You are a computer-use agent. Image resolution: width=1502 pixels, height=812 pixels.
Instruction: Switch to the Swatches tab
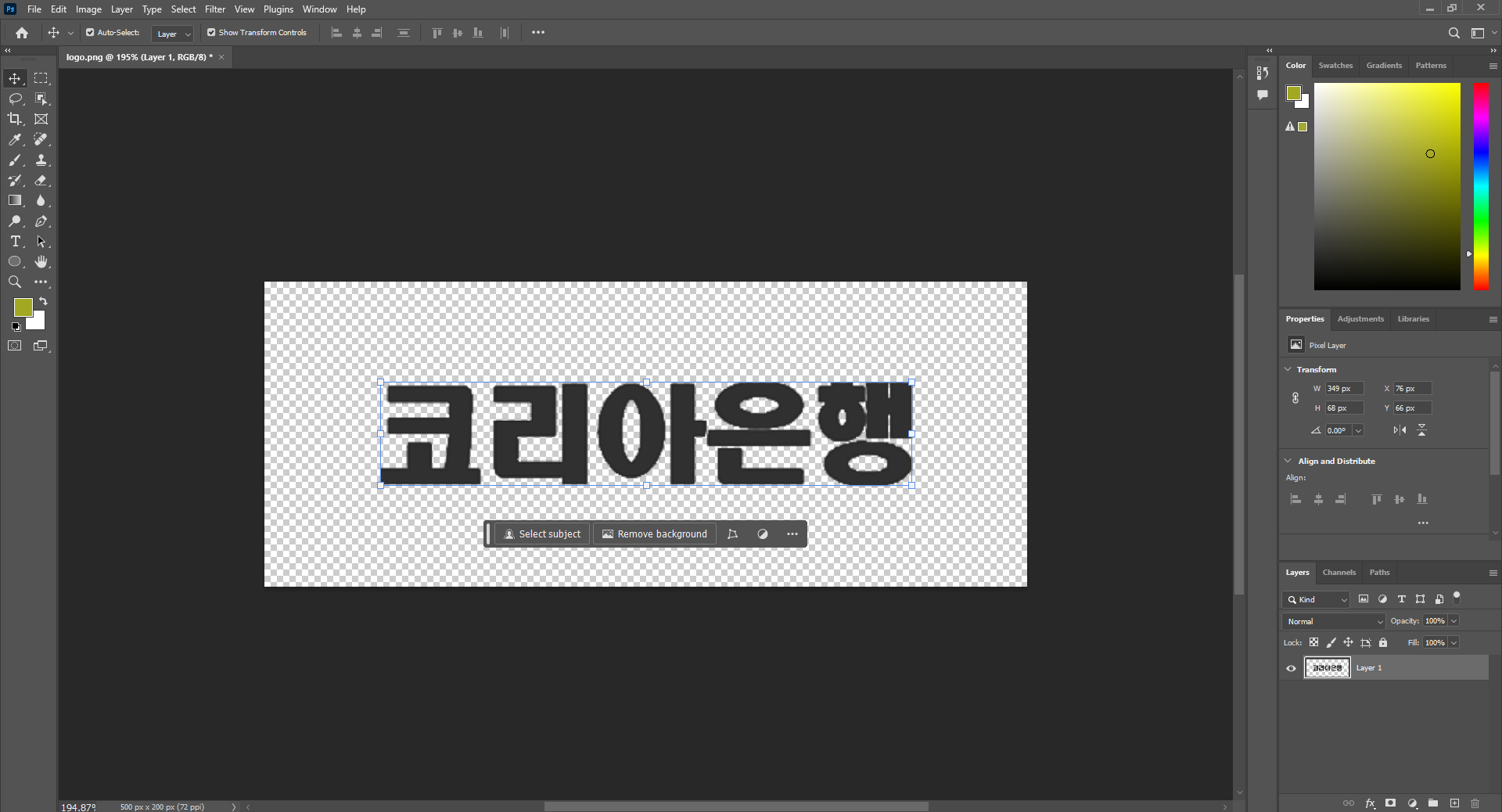click(x=1335, y=66)
